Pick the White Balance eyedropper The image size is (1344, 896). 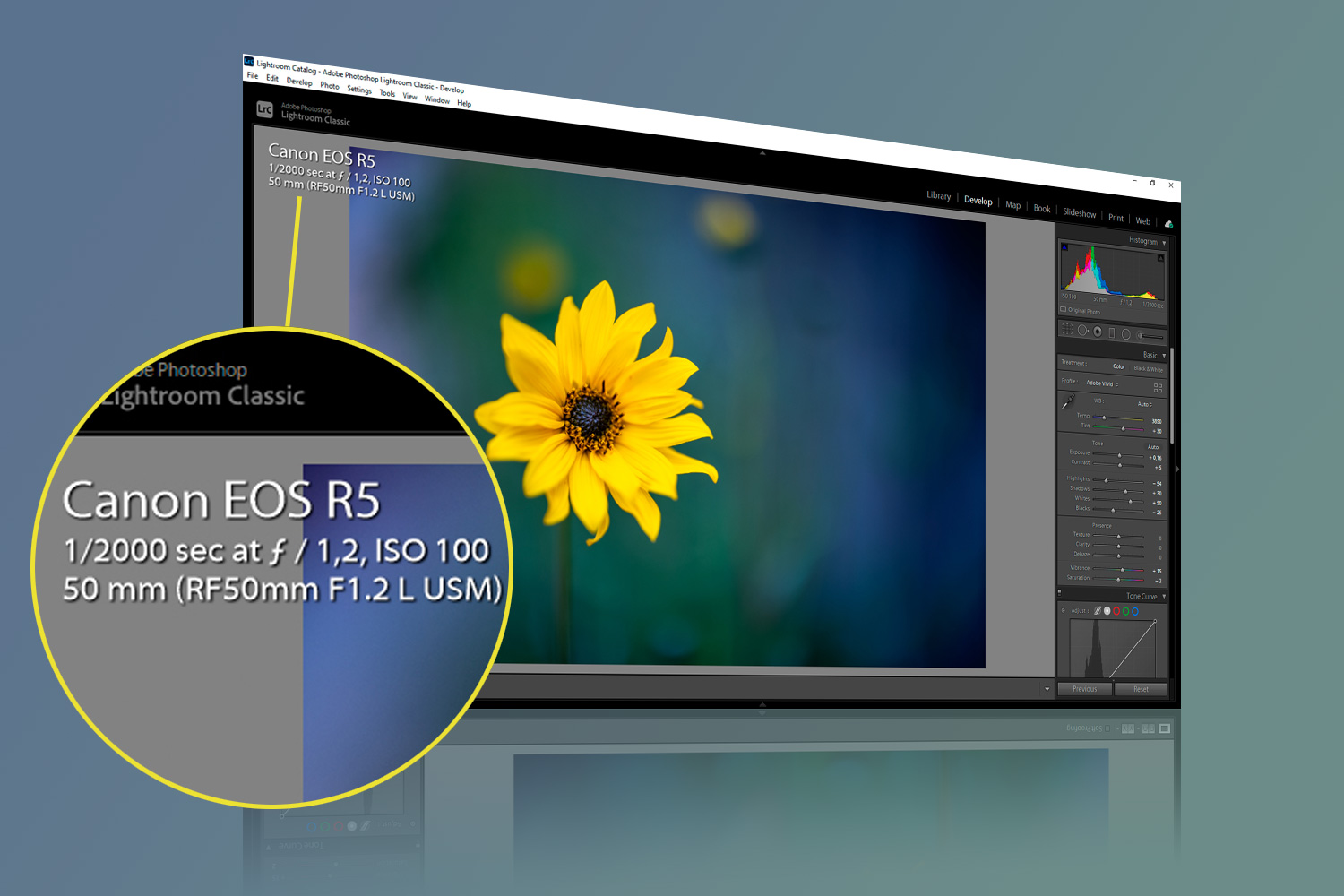(x=1069, y=402)
